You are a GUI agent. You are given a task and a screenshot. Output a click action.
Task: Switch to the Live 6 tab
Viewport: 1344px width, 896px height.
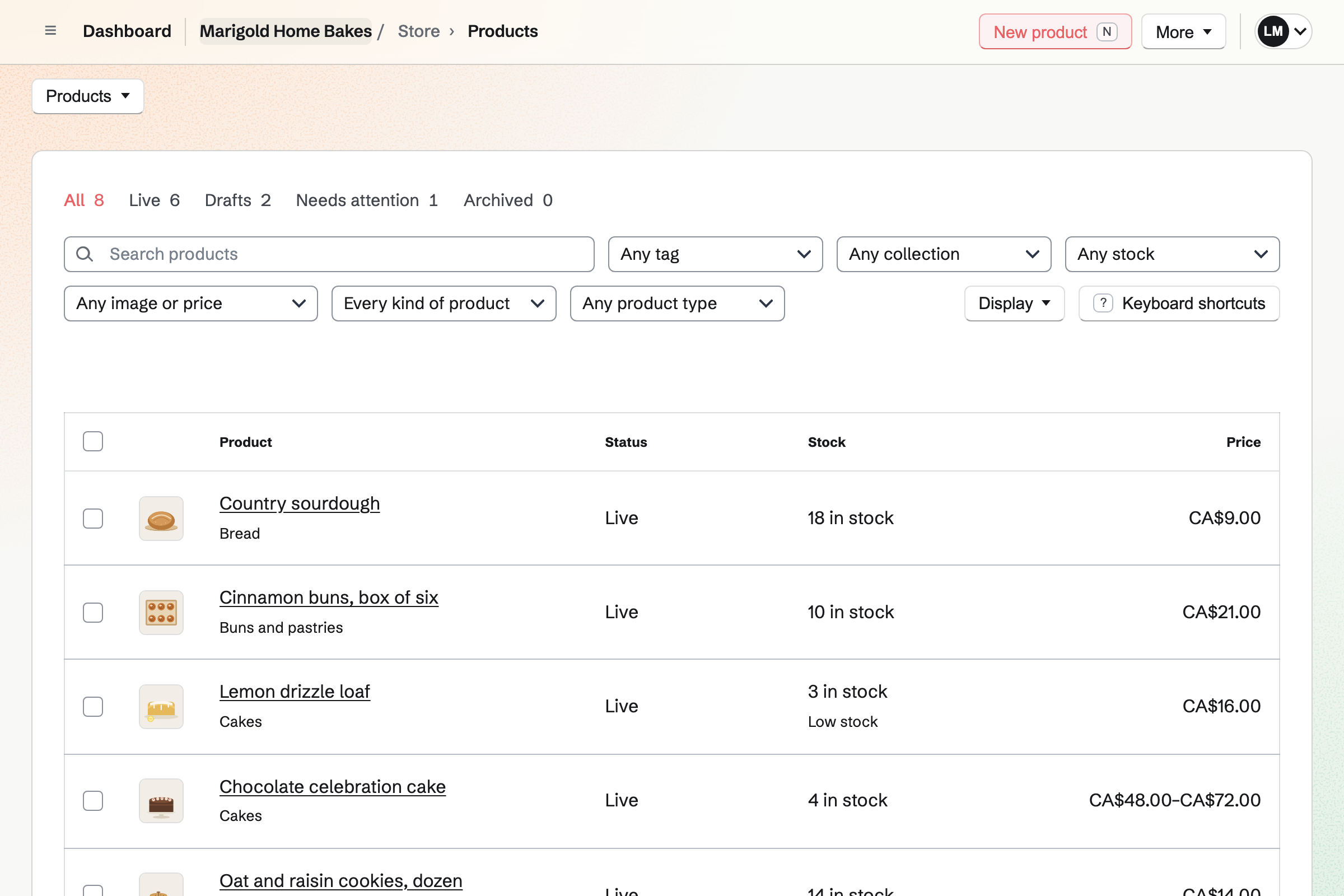click(x=155, y=200)
